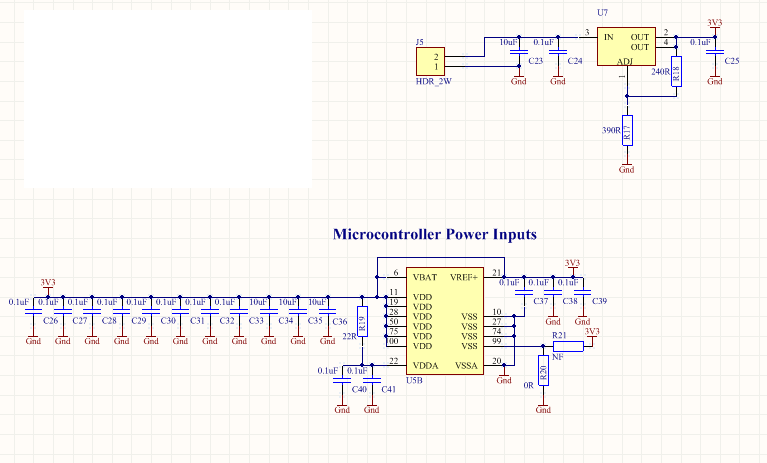
Task: Click the 240R value label
Action: (x=660, y=71)
